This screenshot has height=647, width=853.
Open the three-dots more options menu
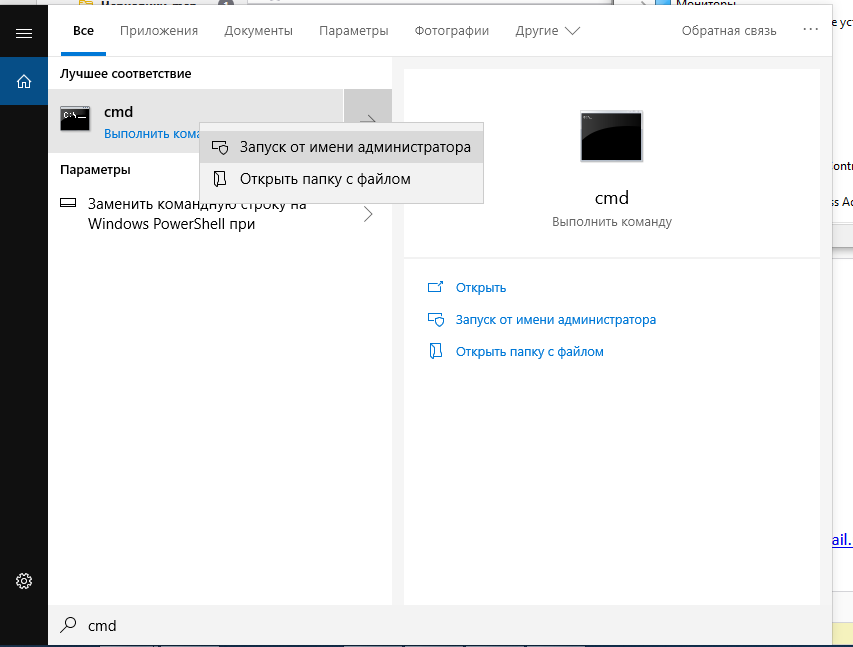810,31
